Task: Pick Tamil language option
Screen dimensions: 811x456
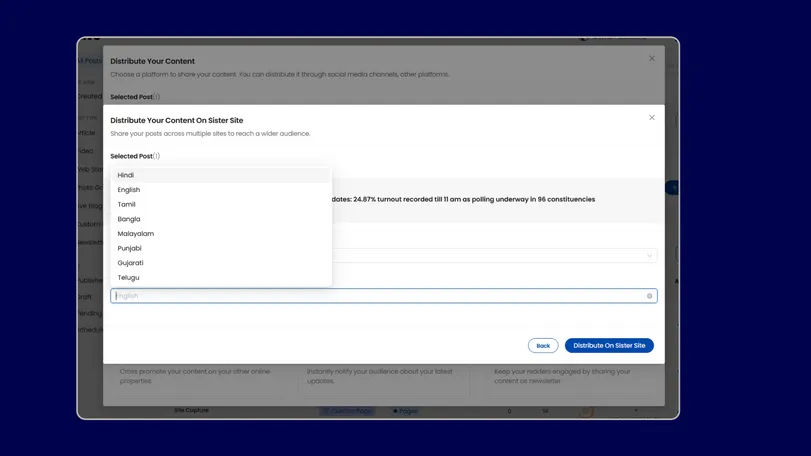Action: [221, 204]
